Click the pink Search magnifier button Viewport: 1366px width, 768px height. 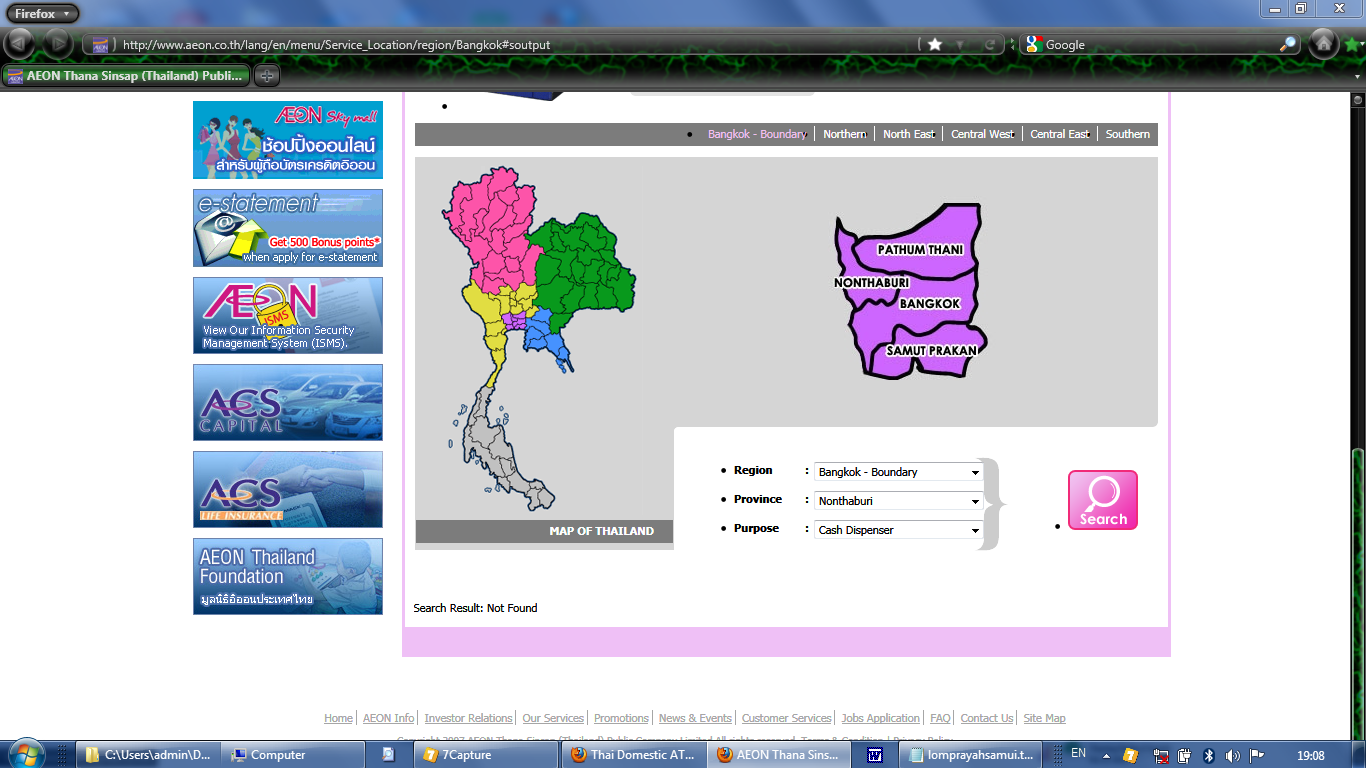(1103, 500)
